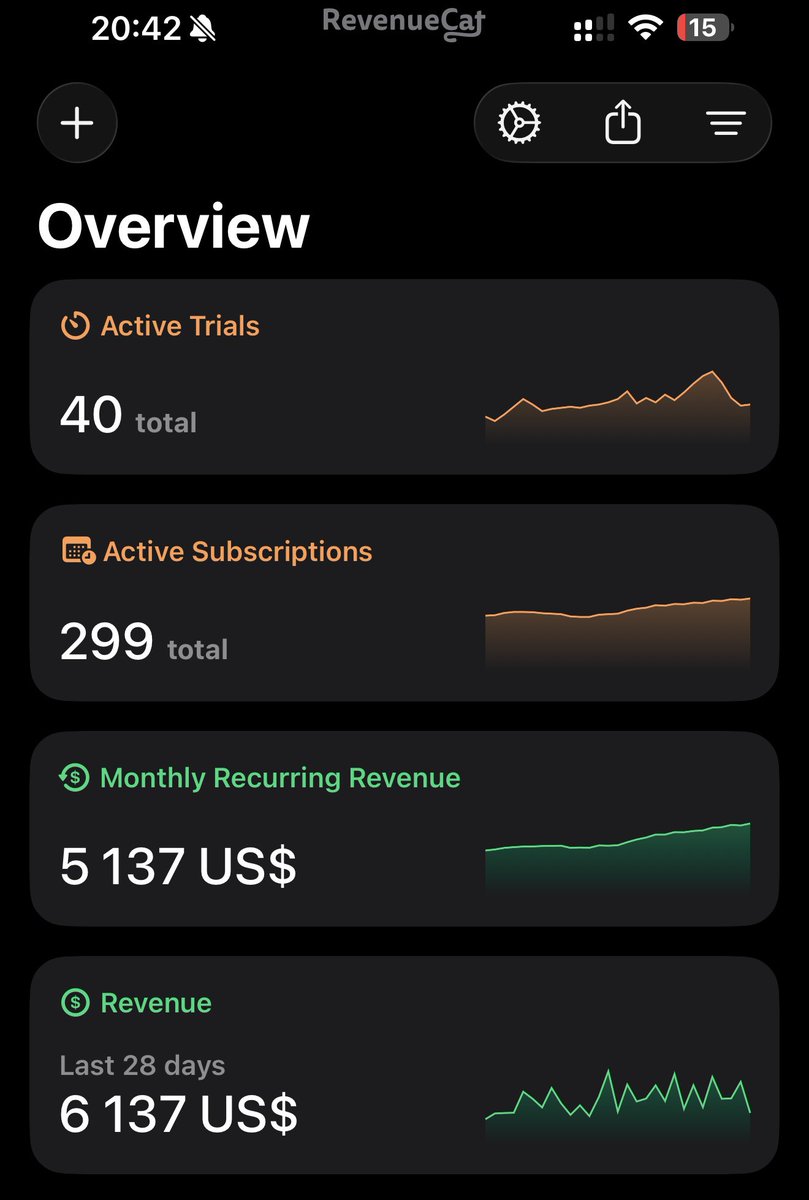The image size is (809, 1200).
Task: Tap the plus add button
Action: tap(77, 124)
